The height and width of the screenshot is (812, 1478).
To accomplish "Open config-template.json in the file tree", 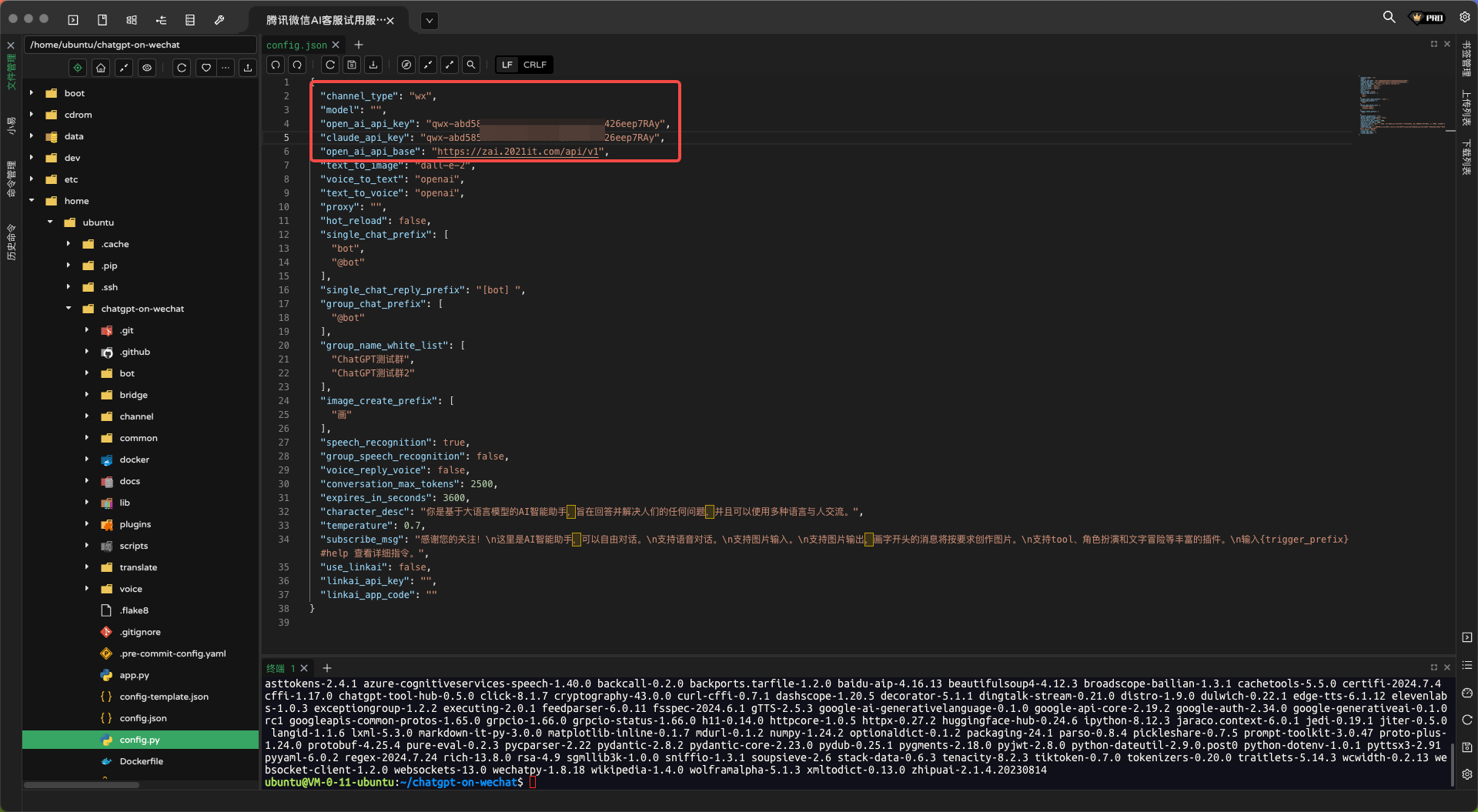I will coord(164,697).
